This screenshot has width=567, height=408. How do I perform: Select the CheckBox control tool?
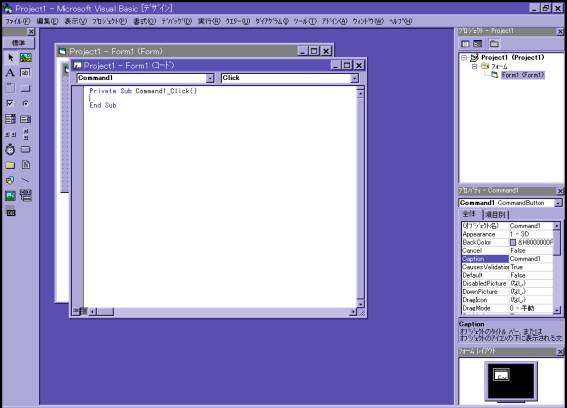click(x=10, y=103)
